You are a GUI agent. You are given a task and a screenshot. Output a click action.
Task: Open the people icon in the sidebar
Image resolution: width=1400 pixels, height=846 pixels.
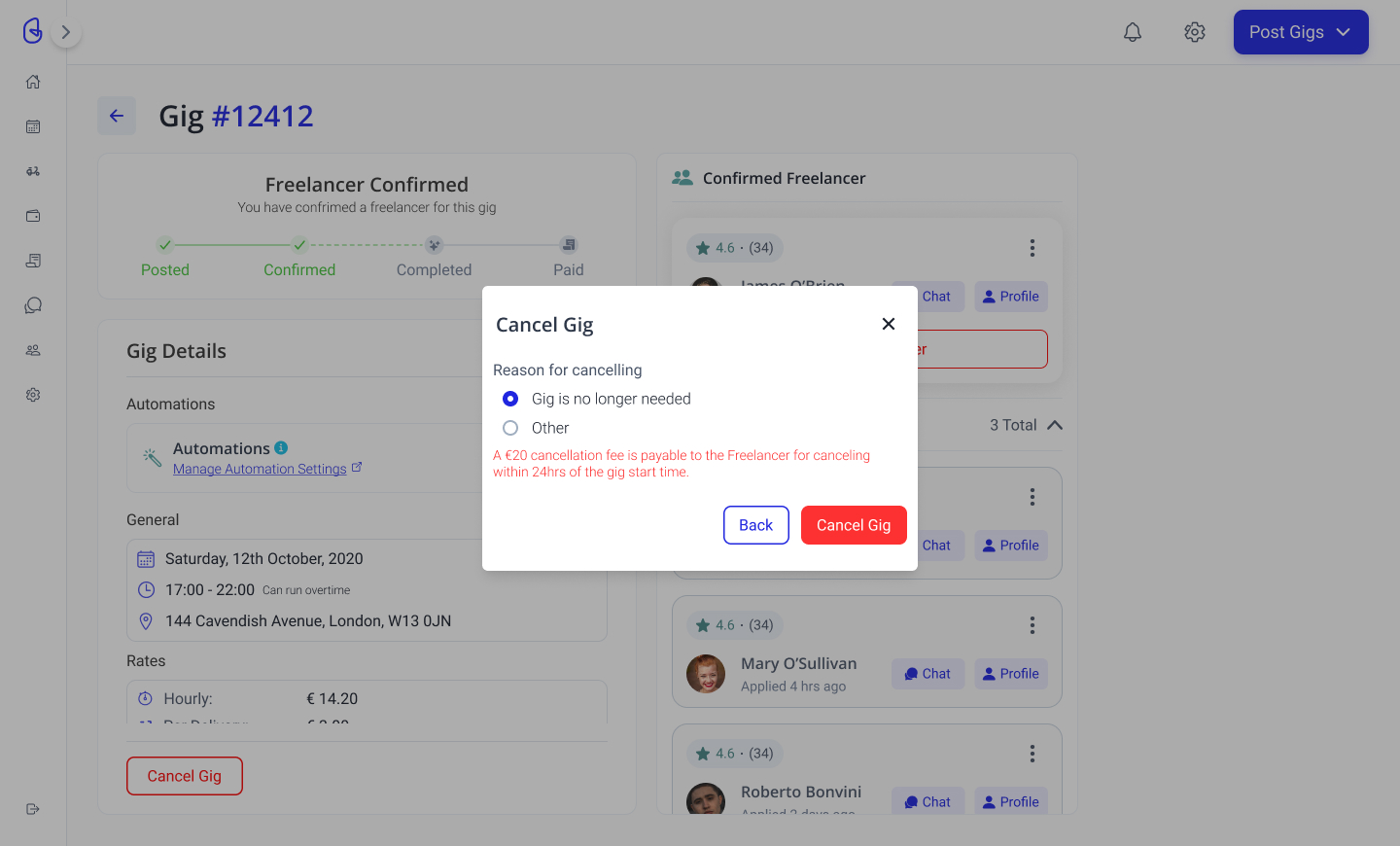[x=33, y=350]
